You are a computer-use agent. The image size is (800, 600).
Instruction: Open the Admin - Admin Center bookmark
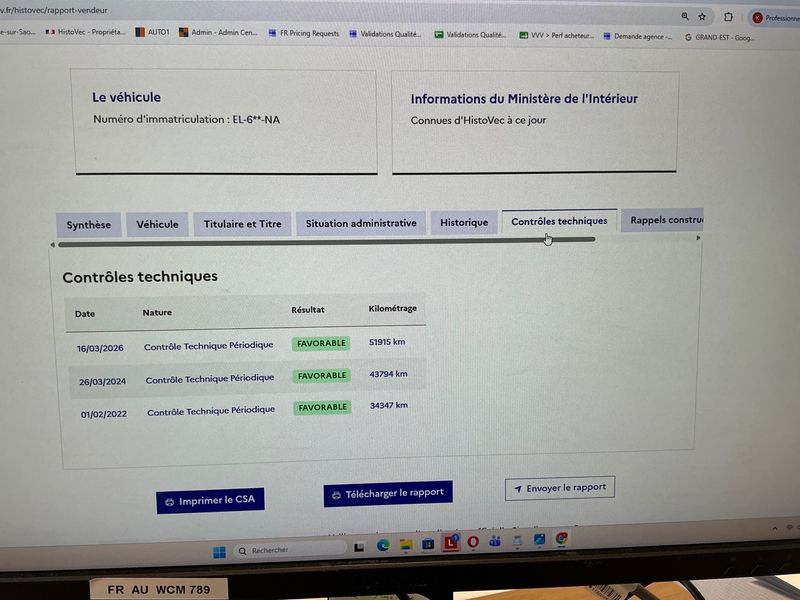(218, 33)
